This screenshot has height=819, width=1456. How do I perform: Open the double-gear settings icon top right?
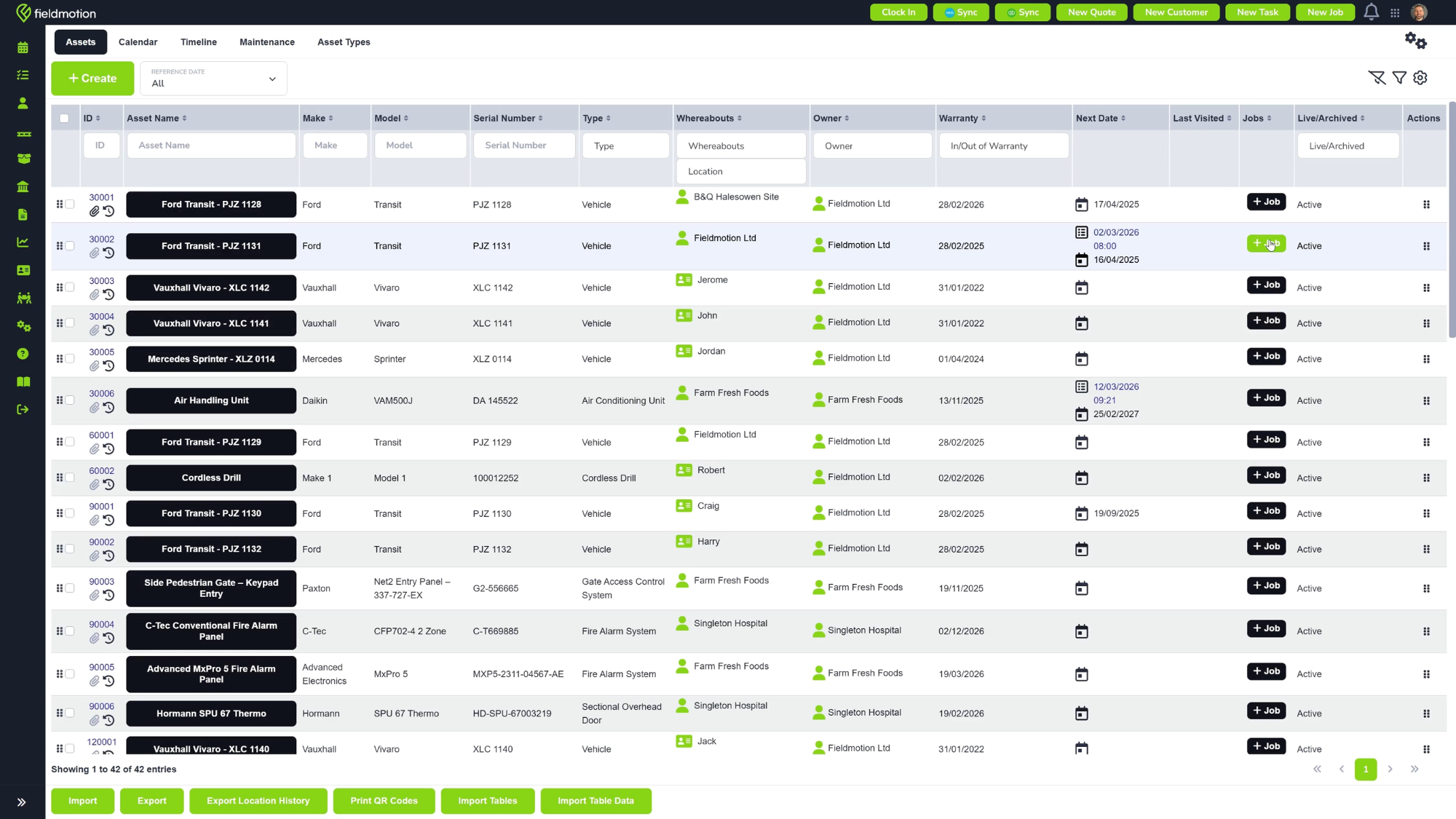(x=1415, y=41)
